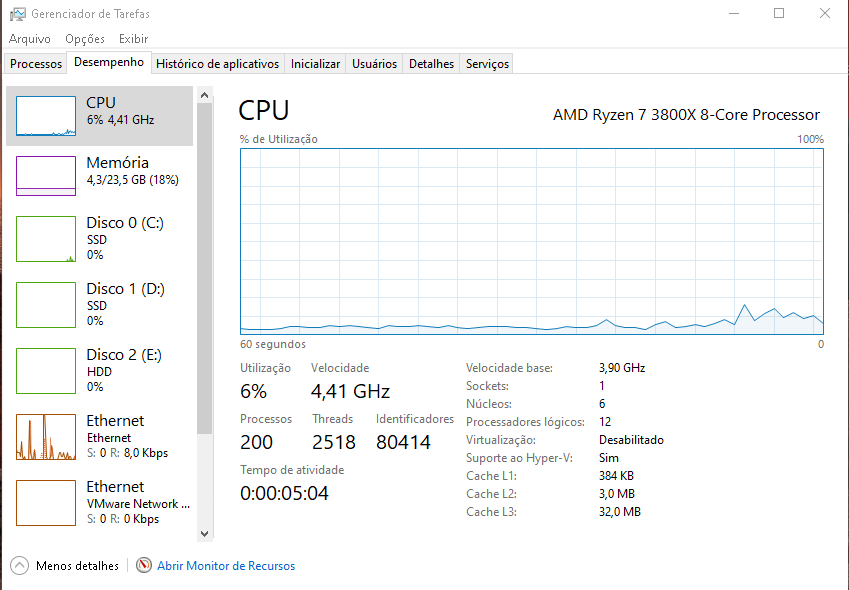The image size is (849, 590).
Task: Open the orange Ethernet activity graph
Action: tap(46, 437)
